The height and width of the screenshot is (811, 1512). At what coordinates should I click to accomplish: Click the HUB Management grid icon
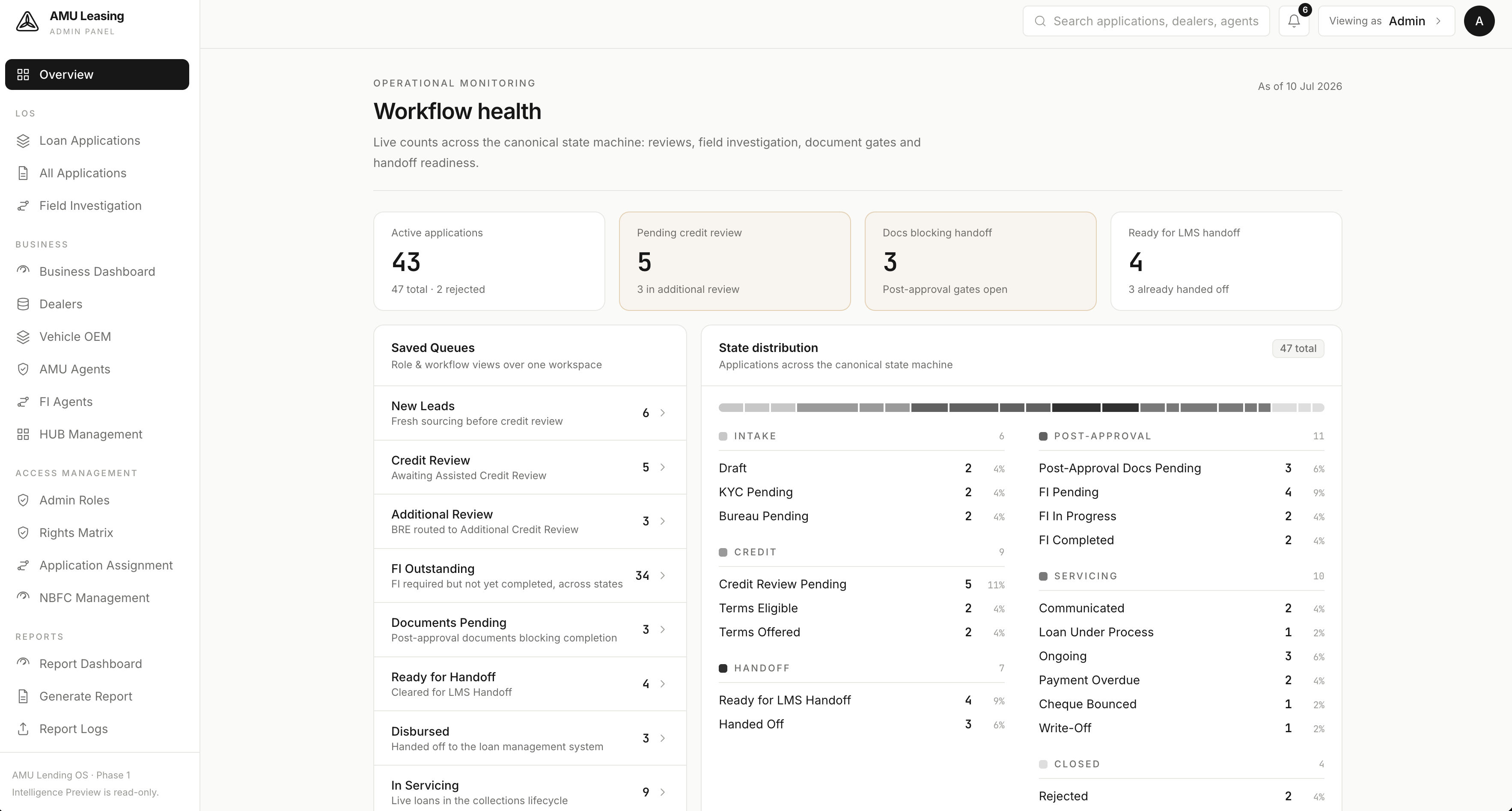23,435
